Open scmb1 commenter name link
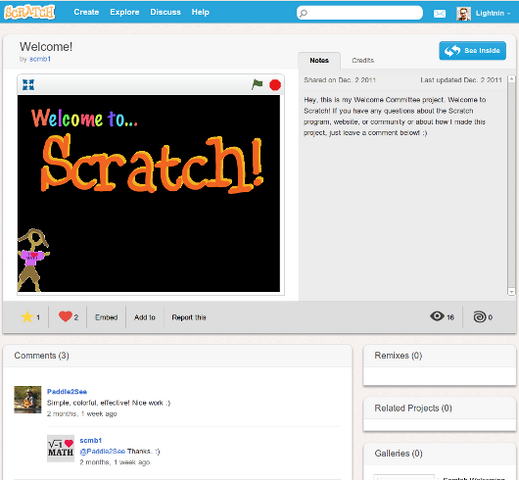Viewport: 519px width, 480px height. pyautogui.click(x=91, y=440)
